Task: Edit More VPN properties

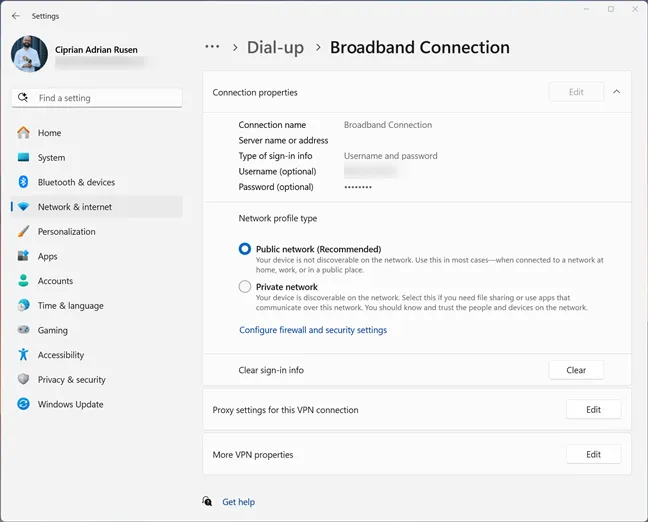Action: (x=593, y=454)
